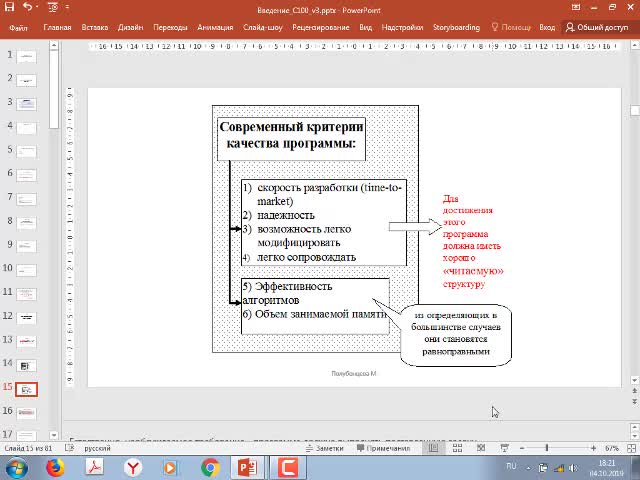The width and height of the screenshot is (640, 480).
Task: Click the Previous Slide double-arrow button
Action: pos(634,391)
